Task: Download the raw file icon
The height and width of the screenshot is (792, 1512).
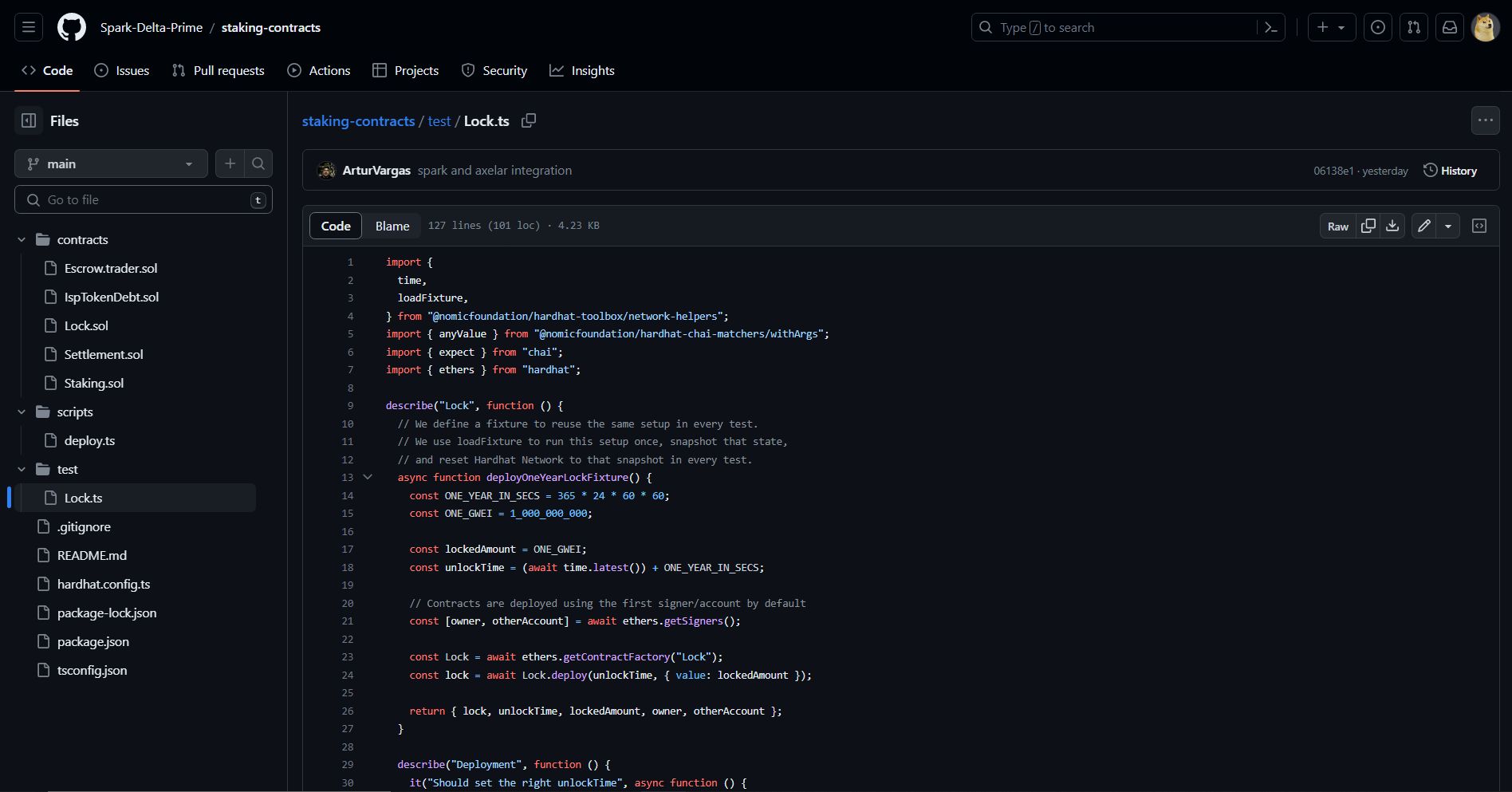Action: coord(1392,226)
